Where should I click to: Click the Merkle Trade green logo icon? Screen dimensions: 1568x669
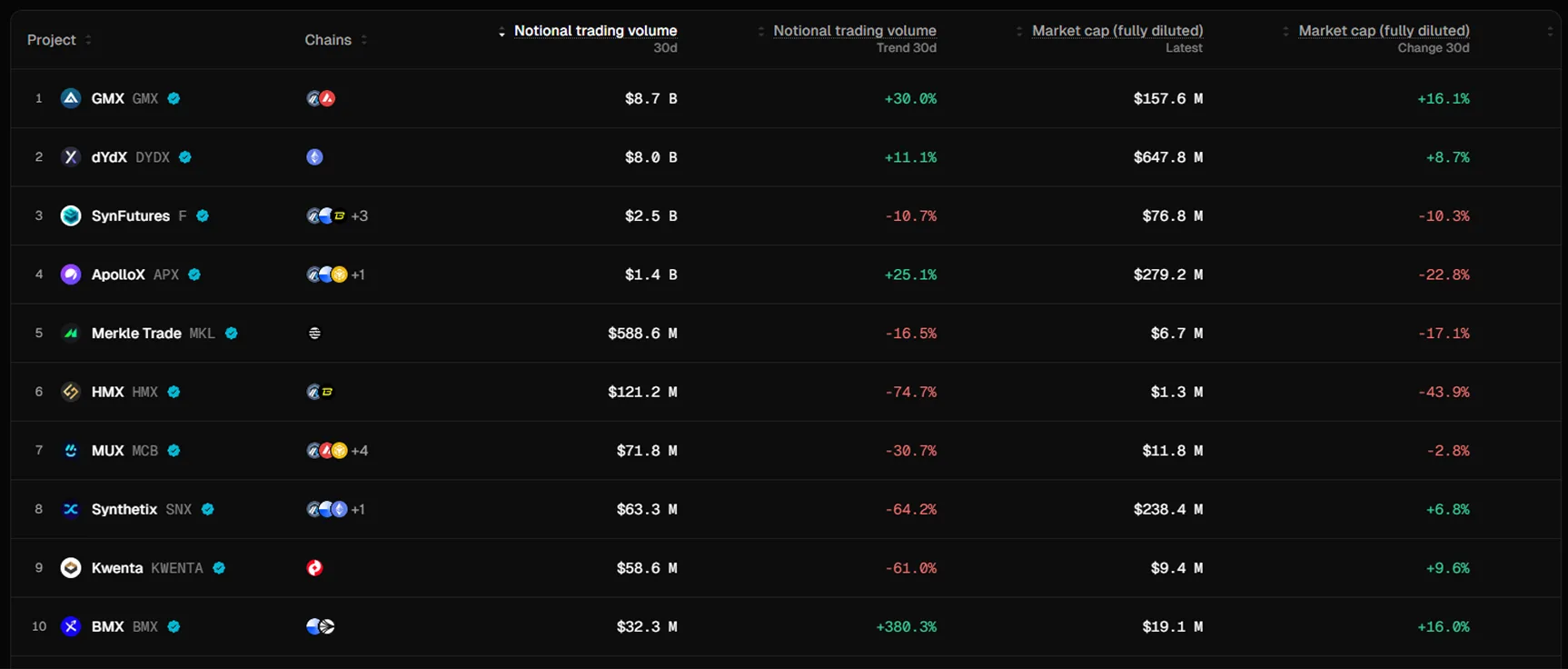point(71,334)
